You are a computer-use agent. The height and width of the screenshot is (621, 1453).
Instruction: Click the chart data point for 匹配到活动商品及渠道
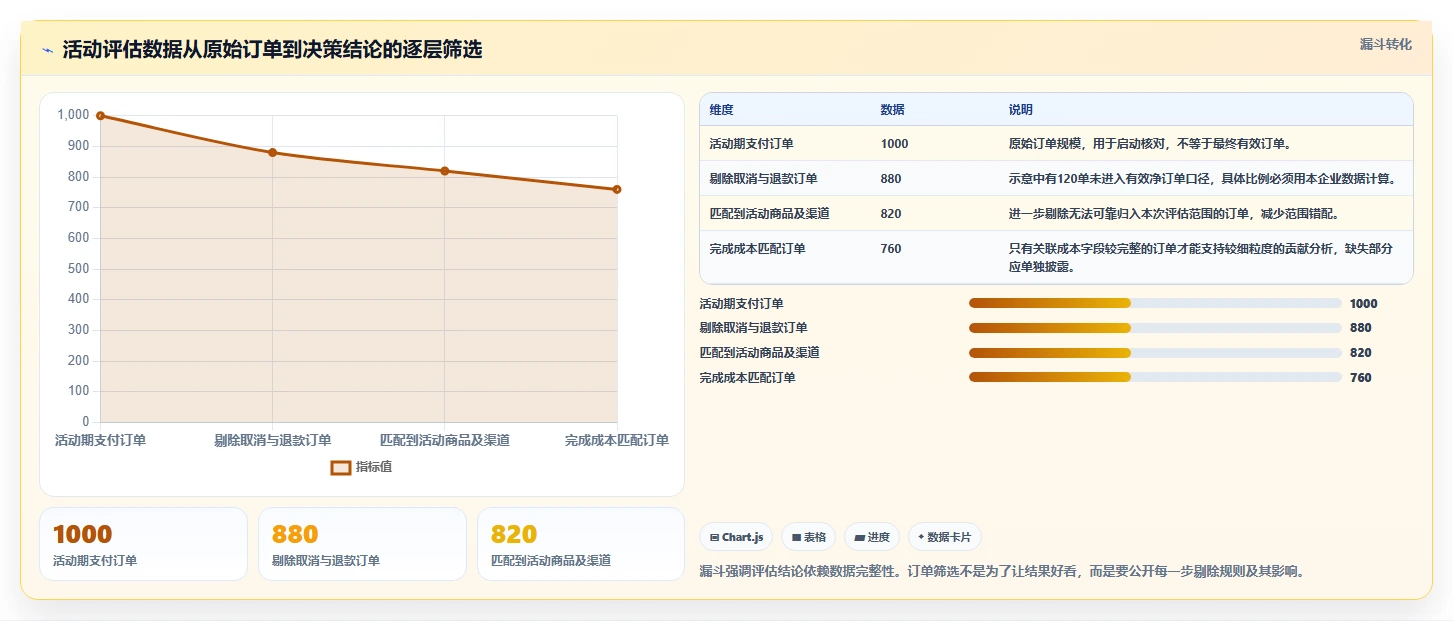click(x=445, y=171)
